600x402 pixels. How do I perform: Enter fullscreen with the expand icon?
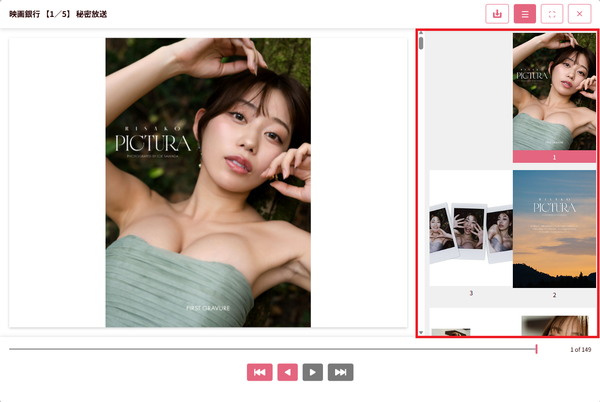552,14
